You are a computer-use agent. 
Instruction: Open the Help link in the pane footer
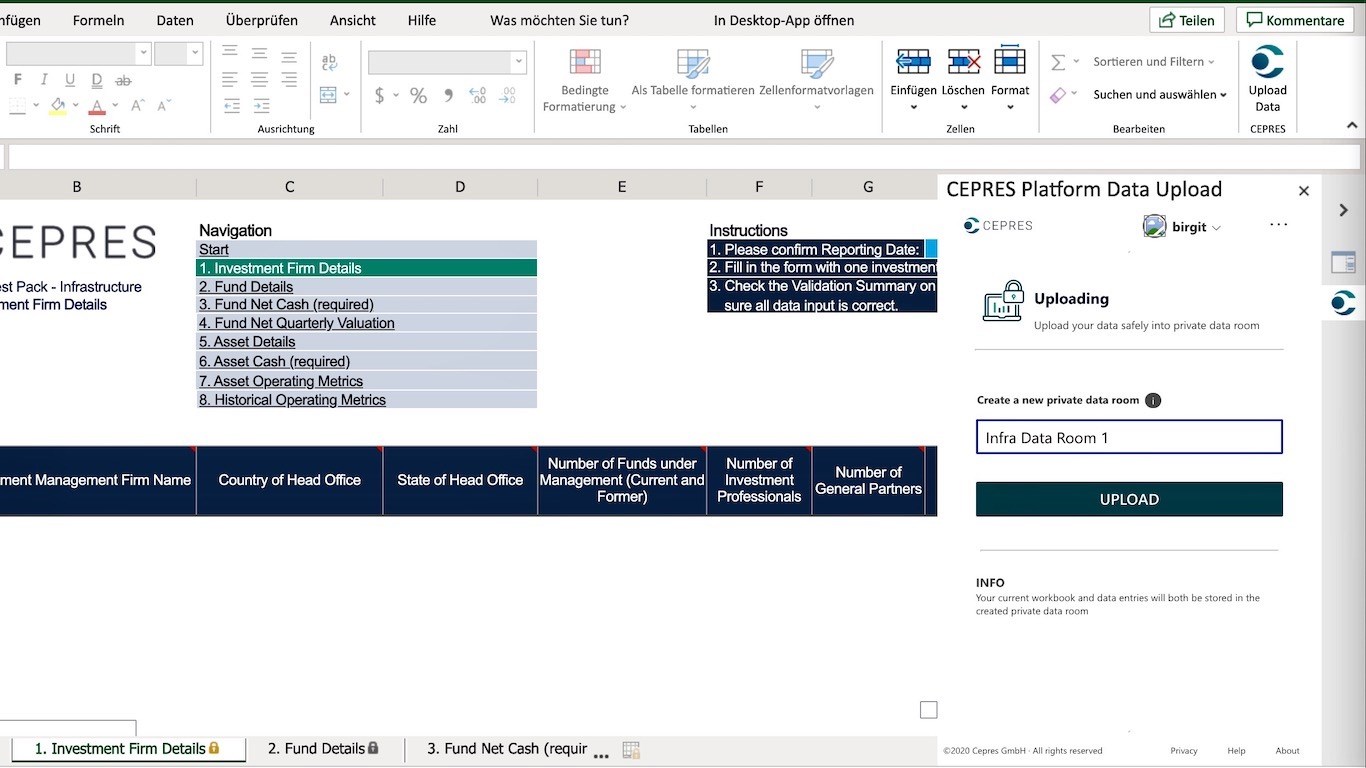pos(1237,751)
